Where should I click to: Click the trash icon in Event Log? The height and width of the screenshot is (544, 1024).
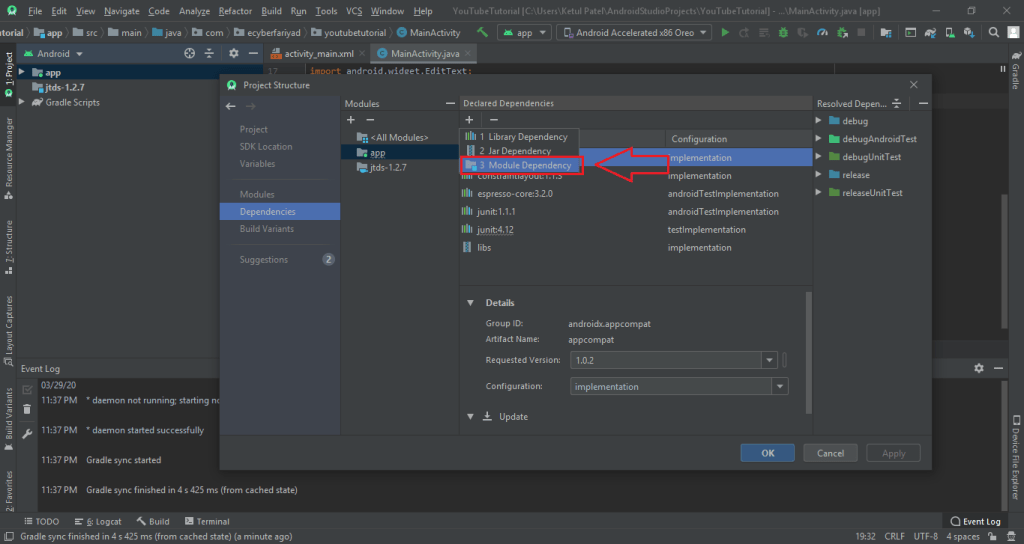click(27, 409)
